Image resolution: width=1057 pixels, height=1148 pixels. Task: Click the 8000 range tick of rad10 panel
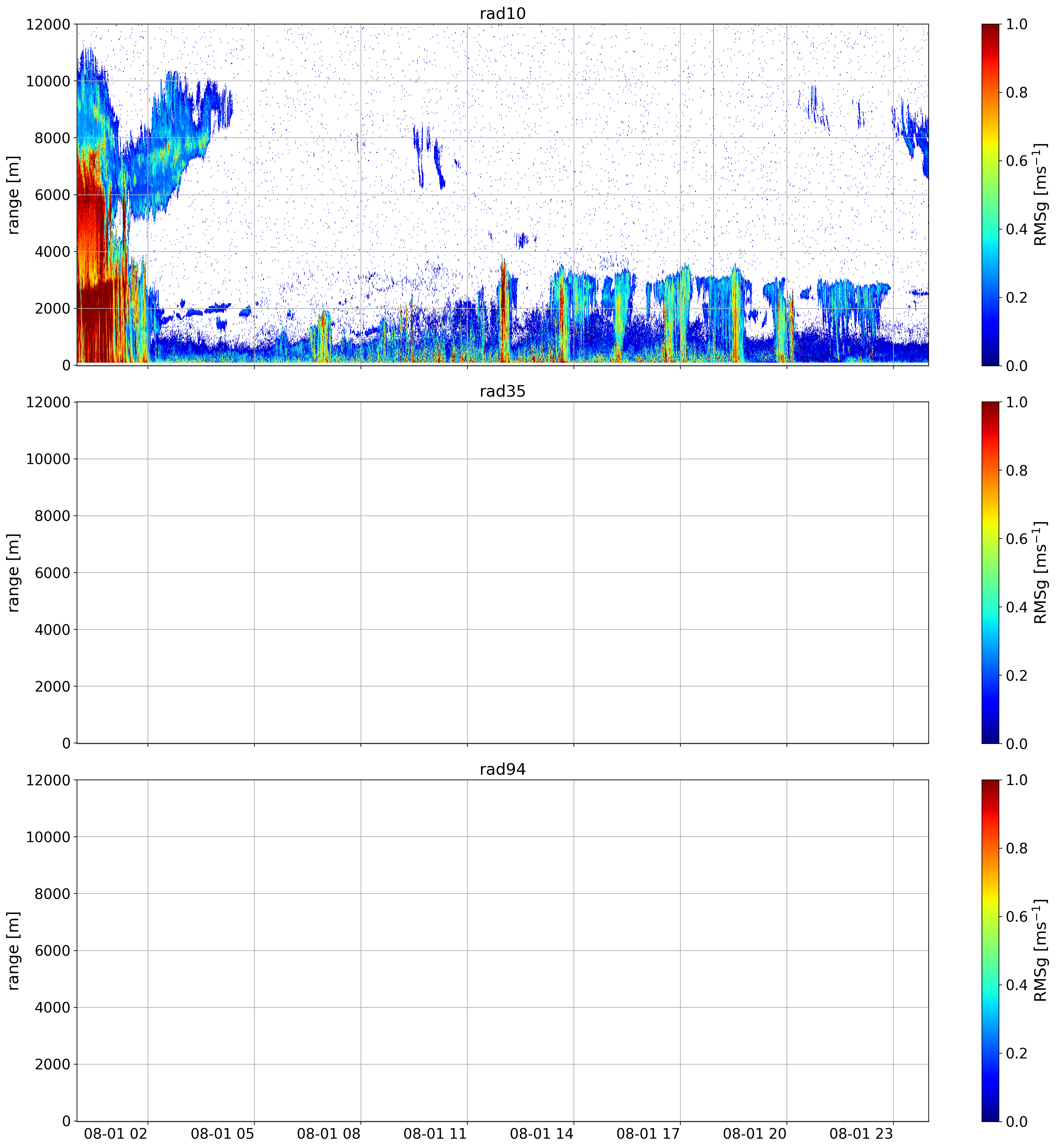point(53,138)
